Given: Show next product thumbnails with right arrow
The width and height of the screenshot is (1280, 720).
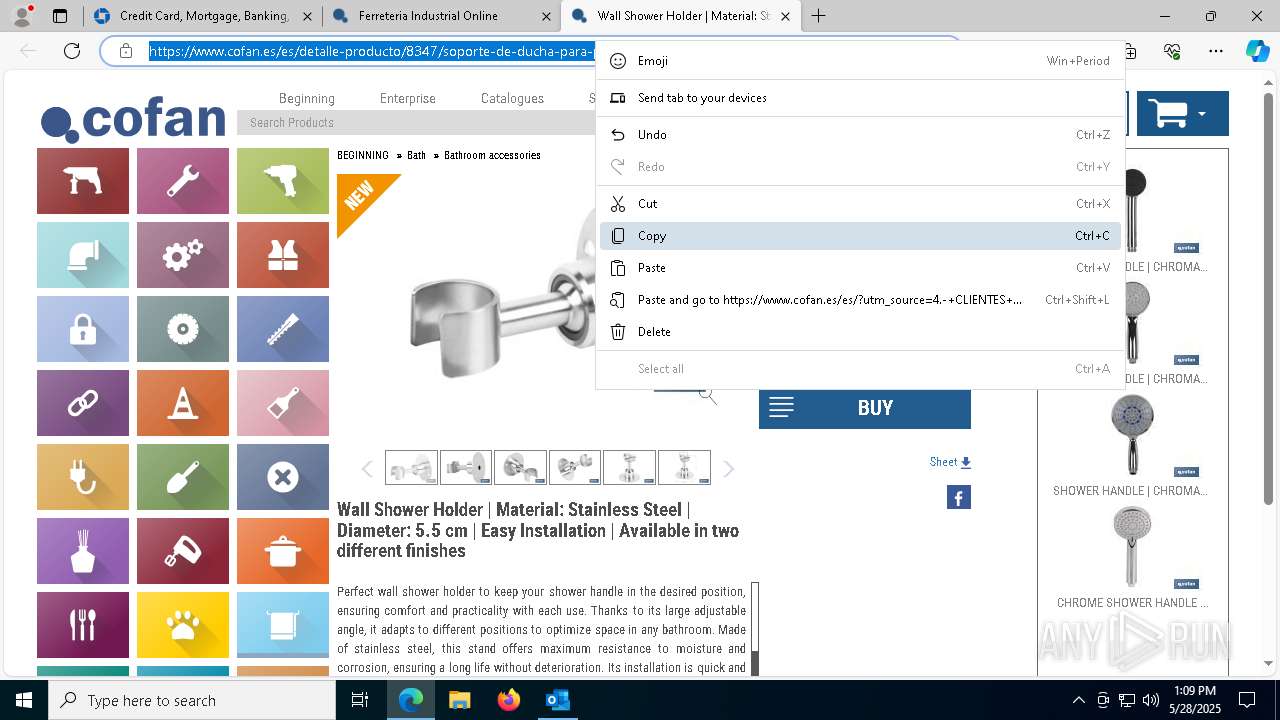Looking at the screenshot, I should (728, 469).
